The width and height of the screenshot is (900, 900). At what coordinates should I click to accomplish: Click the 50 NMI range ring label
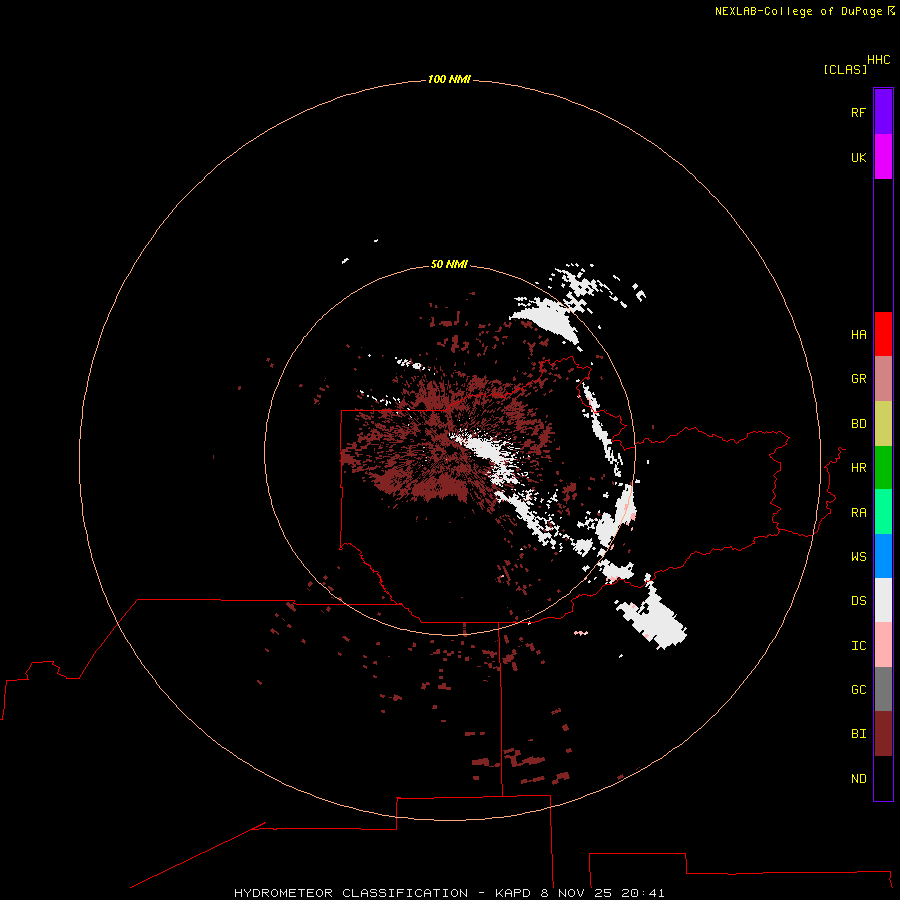(449, 264)
